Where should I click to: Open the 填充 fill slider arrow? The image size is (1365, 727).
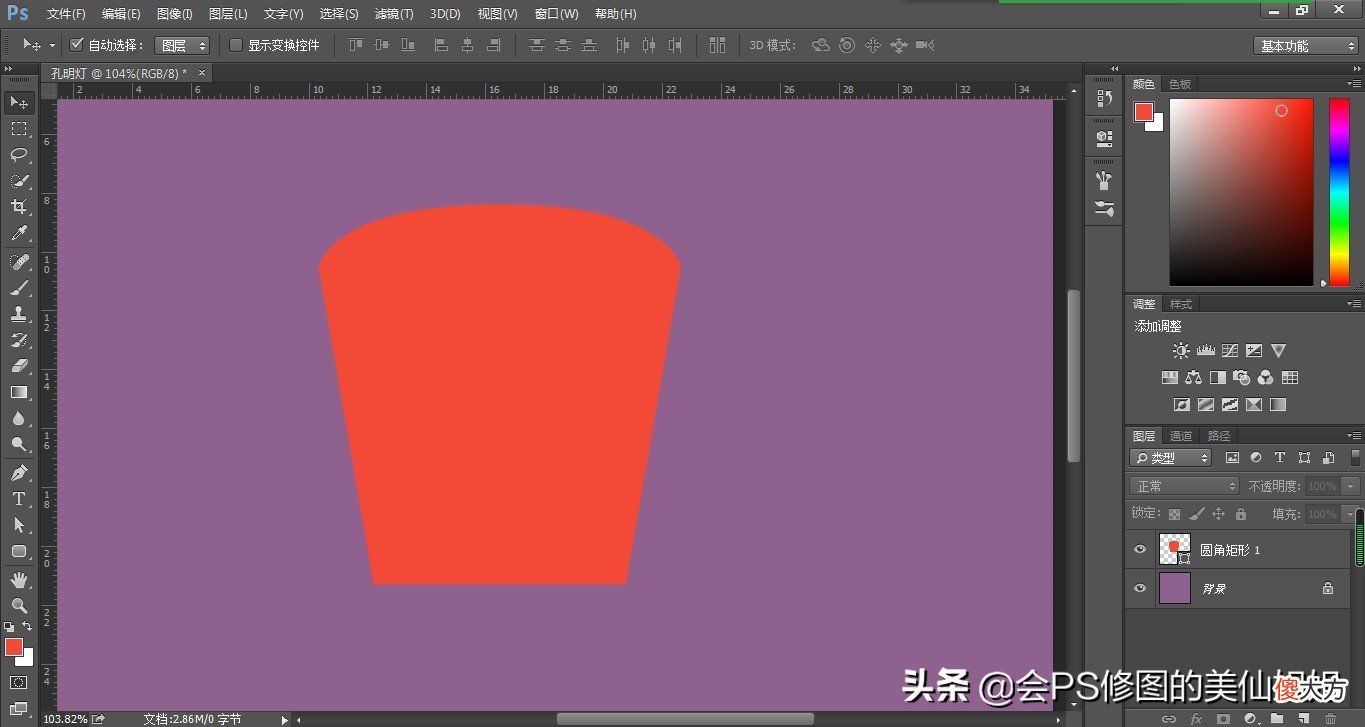click(1348, 514)
